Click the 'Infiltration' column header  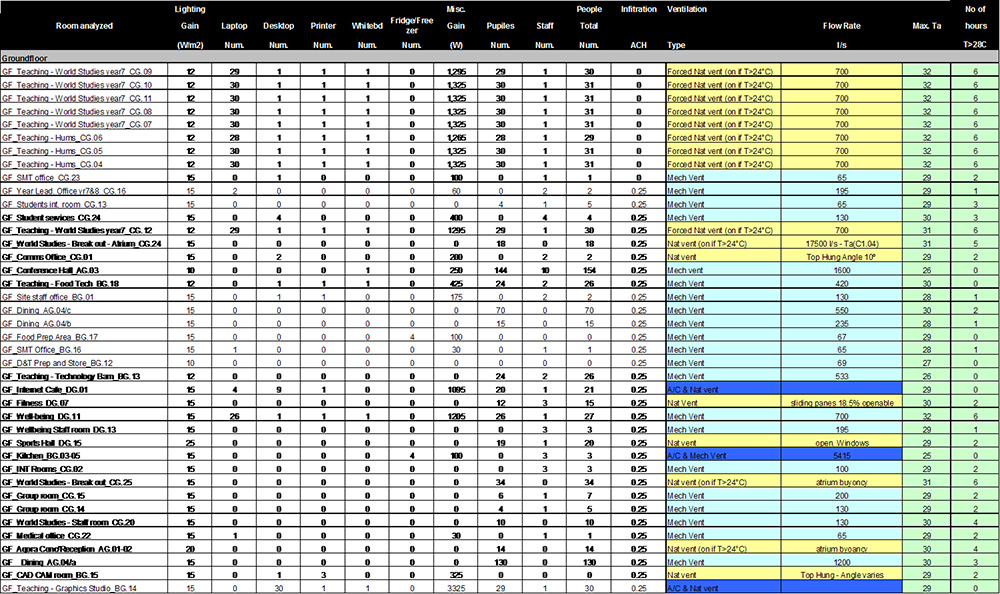(x=639, y=9)
